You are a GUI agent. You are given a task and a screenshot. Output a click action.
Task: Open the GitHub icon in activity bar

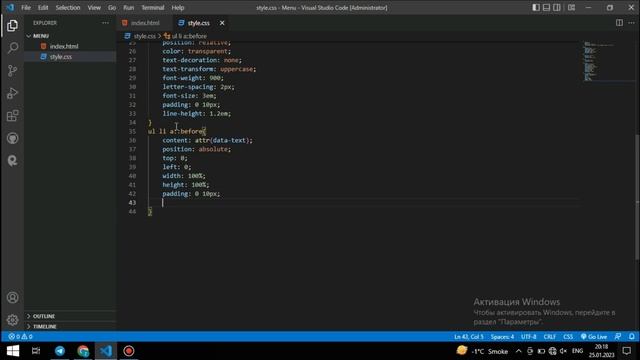tap(13, 138)
